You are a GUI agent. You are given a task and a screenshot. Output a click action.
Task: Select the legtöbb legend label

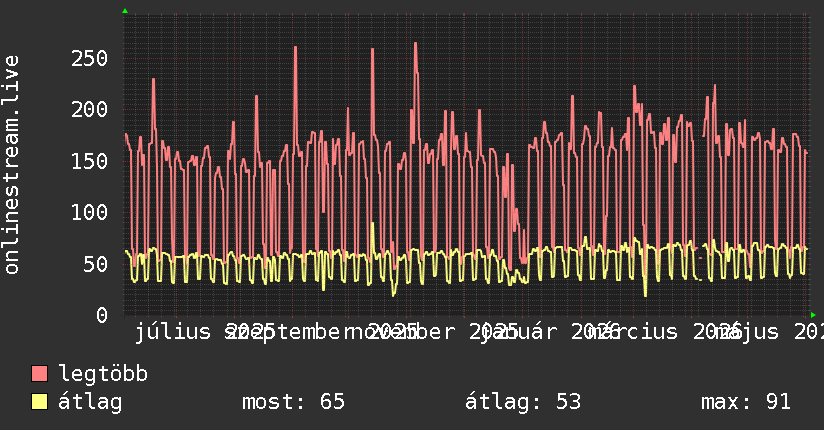[x=103, y=374]
